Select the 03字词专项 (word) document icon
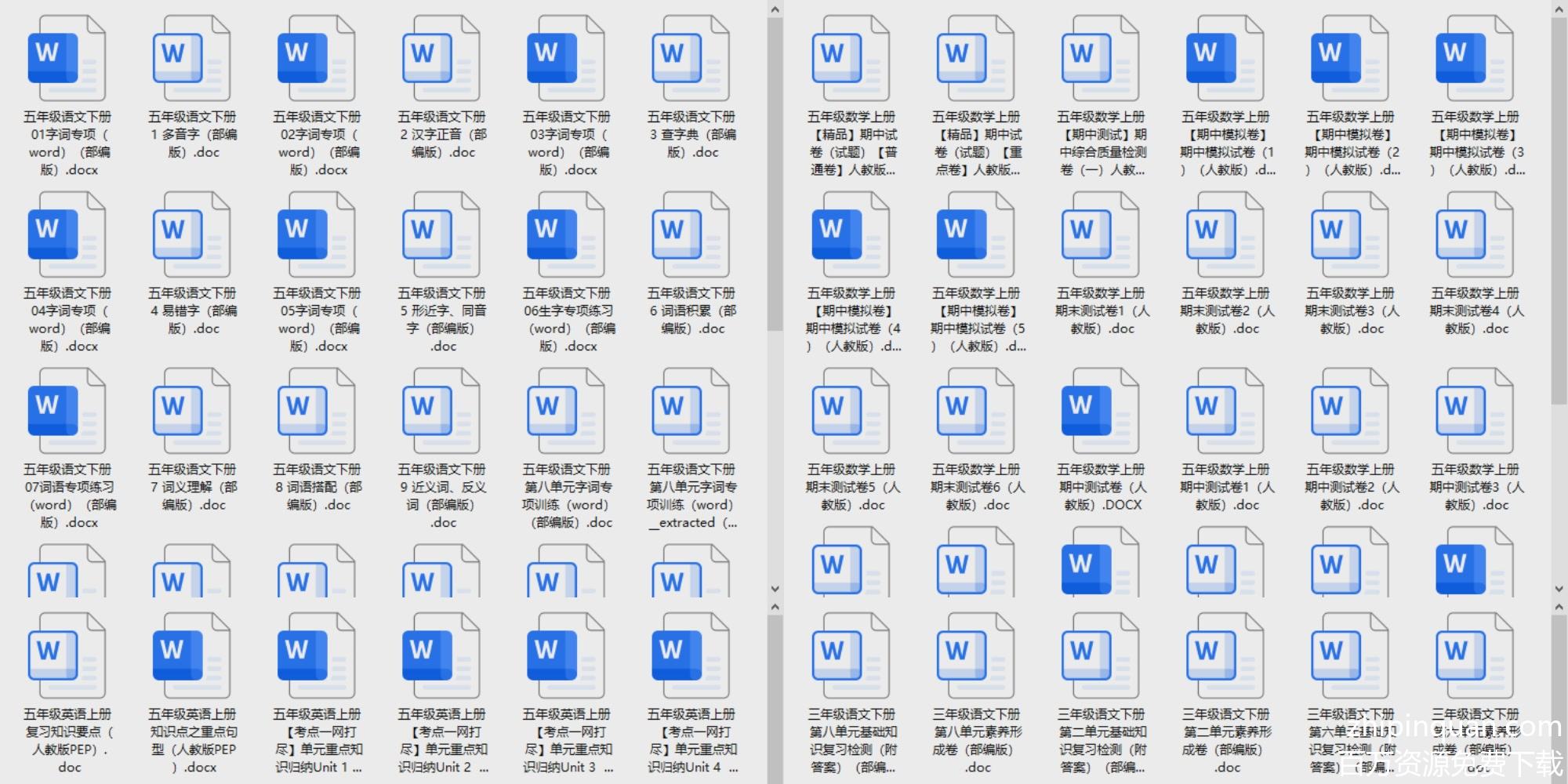Viewport: 1568px width, 784px height. click(x=565, y=59)
